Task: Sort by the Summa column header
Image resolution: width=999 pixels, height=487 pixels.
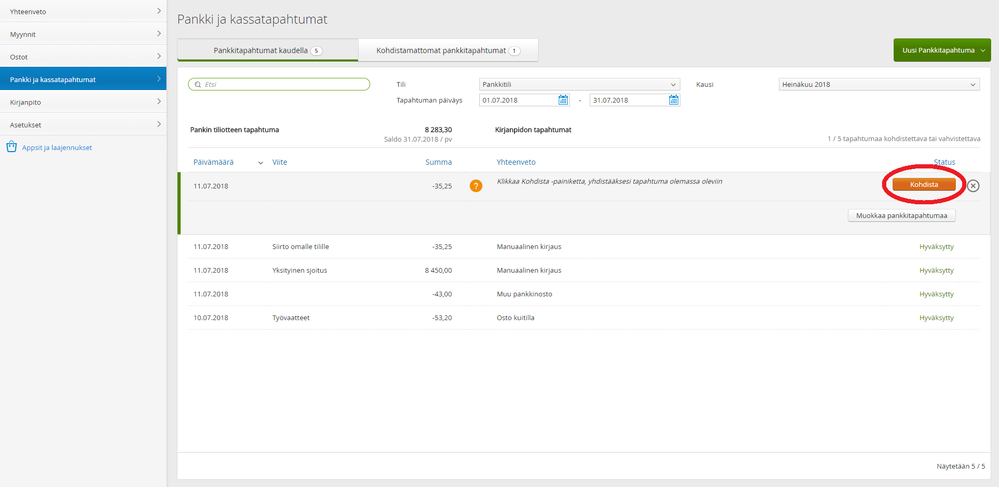Action: [x=438, y=163]
